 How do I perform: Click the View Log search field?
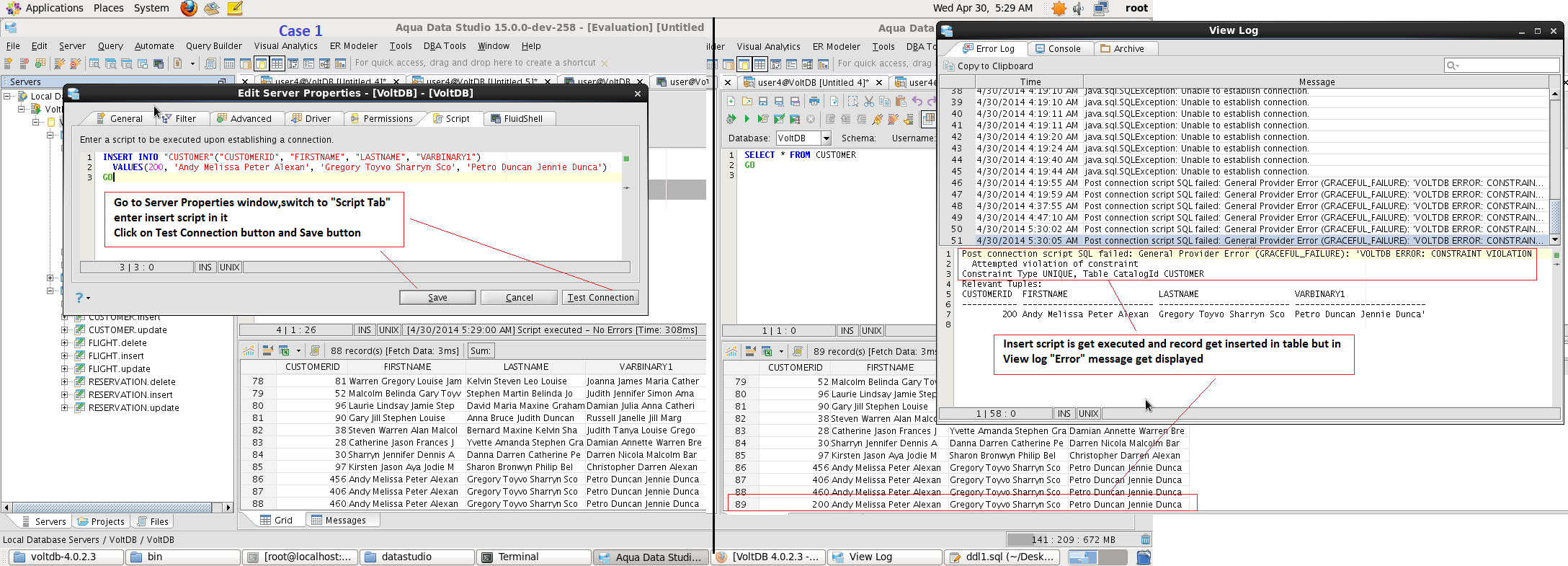1502,66
